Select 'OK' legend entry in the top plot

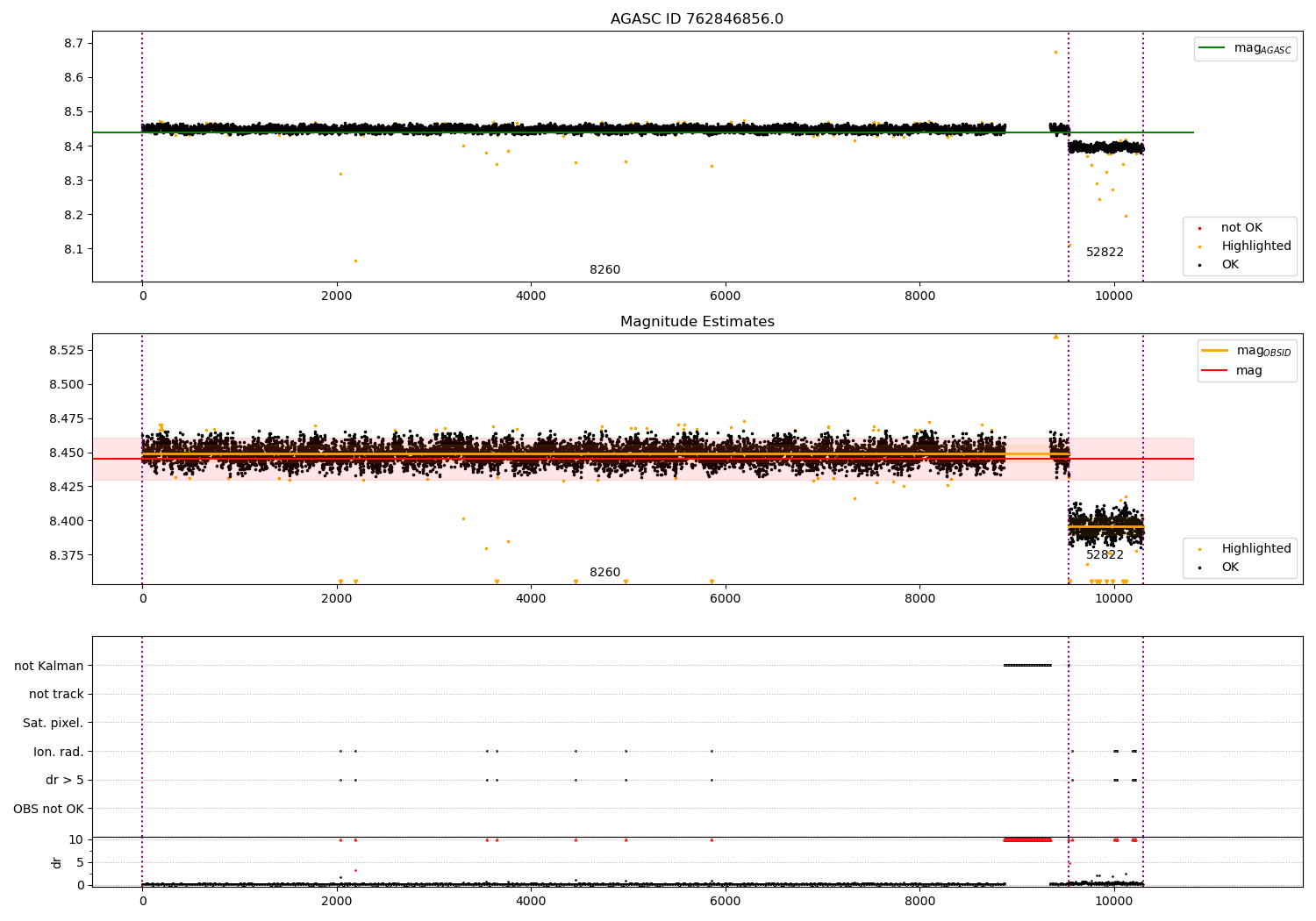click(x=1230, y=265)
